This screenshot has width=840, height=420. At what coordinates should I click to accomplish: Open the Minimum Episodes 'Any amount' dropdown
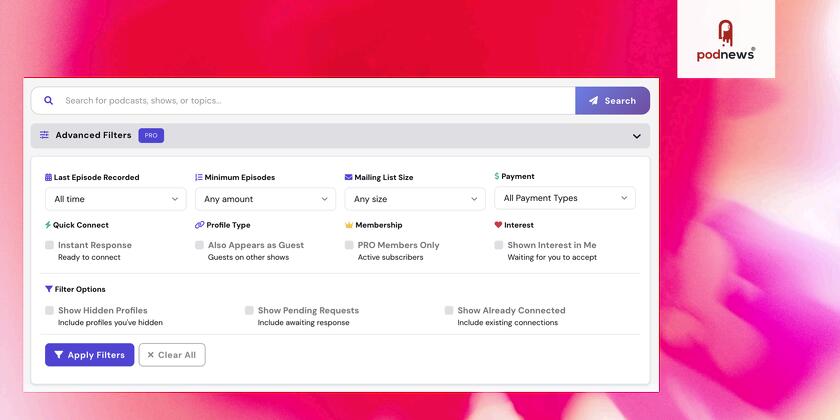click(x=266, y=199)
